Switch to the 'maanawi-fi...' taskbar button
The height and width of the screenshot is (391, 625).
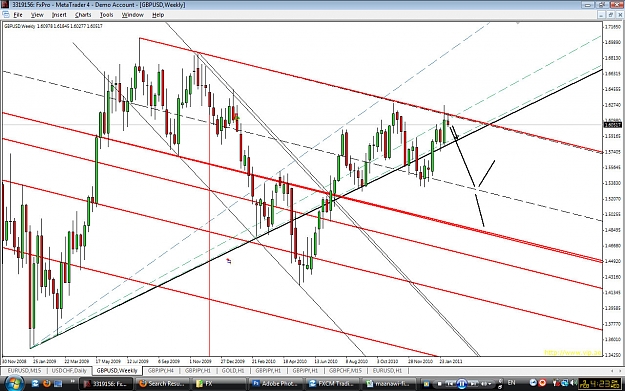(389, 384)
